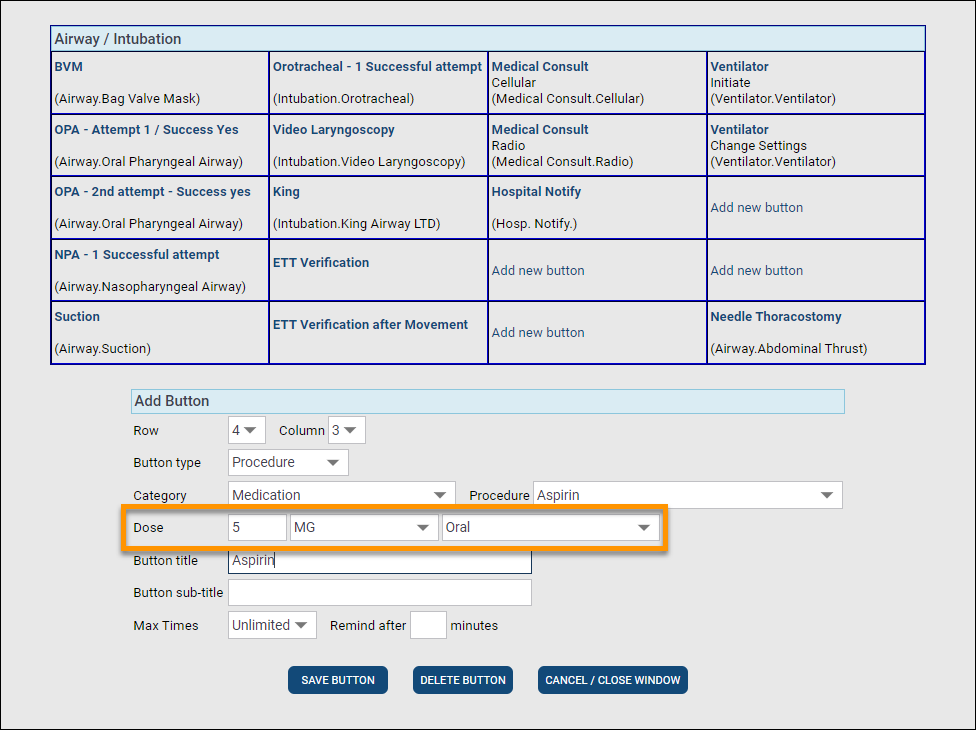Click the SAVE BUTTON button
This screenshot has width=976, height=730.
pos(338,680)
